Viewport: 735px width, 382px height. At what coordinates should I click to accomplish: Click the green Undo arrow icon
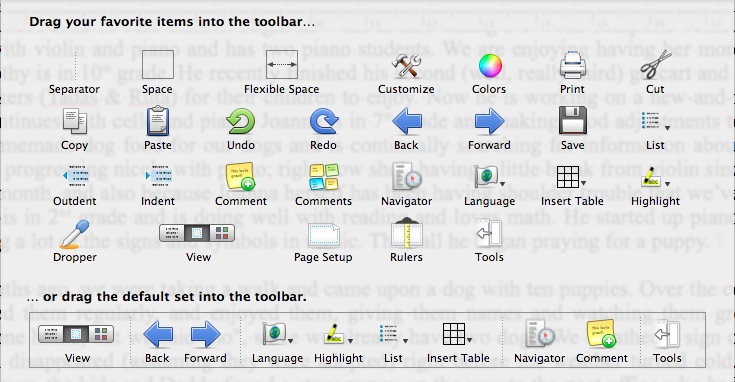click(240, 121)
